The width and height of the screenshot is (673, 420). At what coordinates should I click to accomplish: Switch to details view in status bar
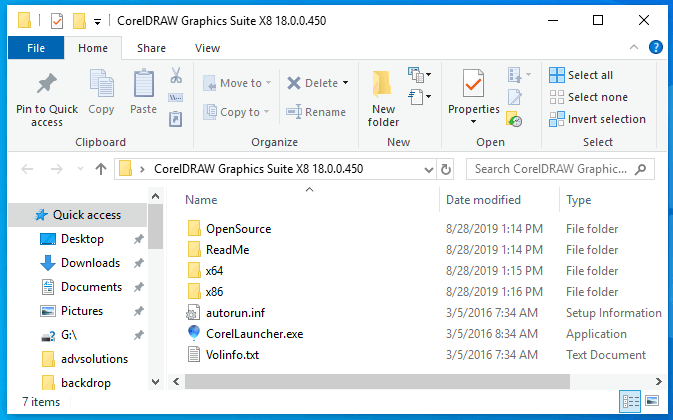(631, 402)
